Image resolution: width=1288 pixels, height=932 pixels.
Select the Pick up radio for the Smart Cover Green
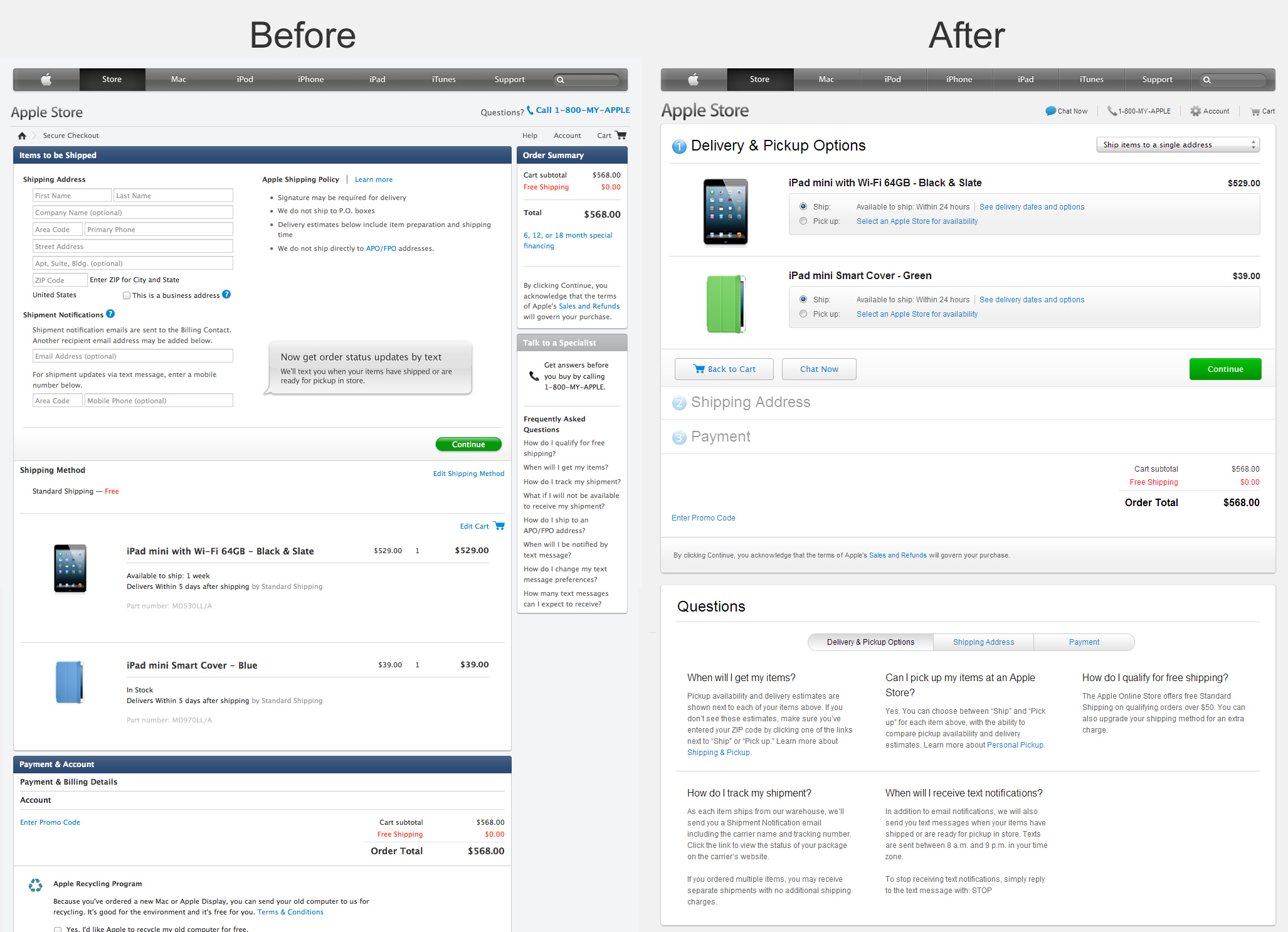(803, 314)
